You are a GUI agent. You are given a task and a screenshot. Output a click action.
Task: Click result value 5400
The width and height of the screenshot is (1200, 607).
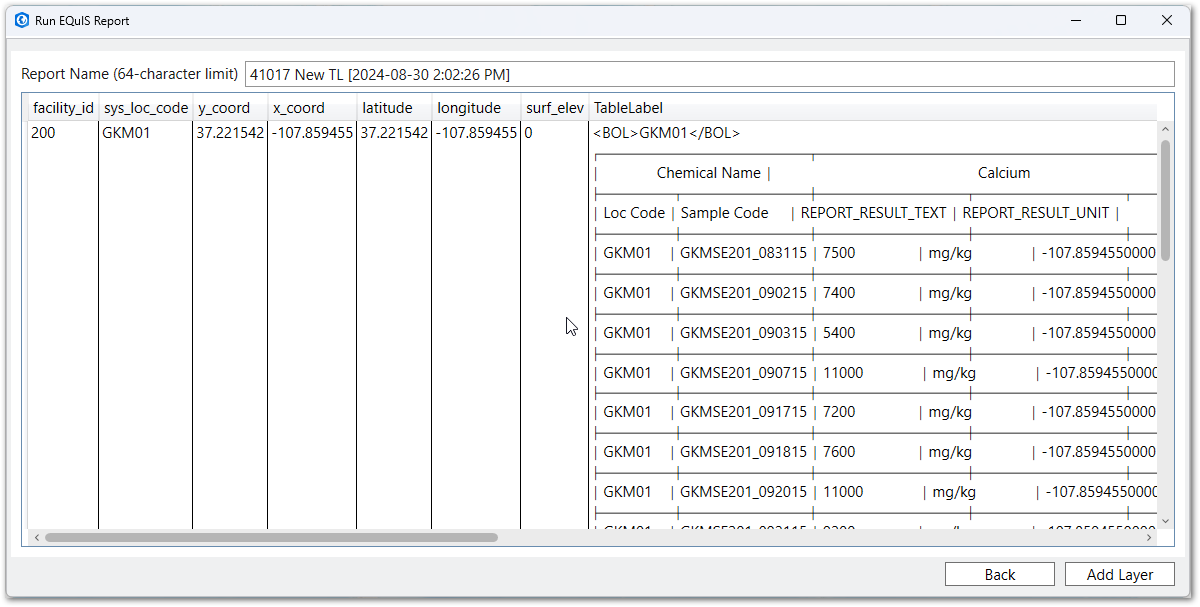pyautogui.click(x=839, y=333)
